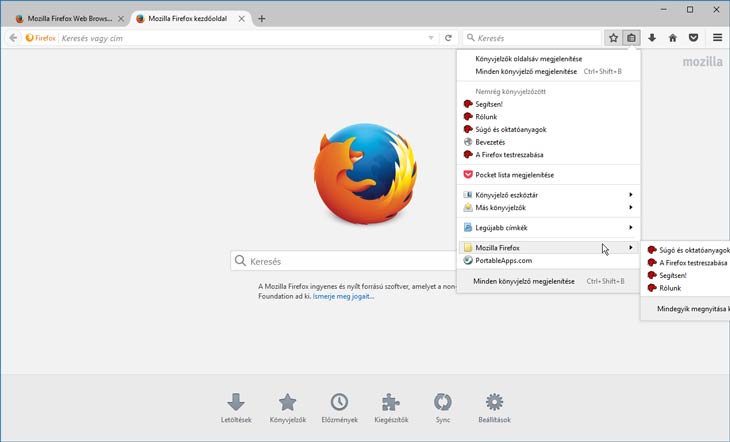Click the folder icon beside Mozilla Firefox
This screenshot has height=442, width=730.
468,248
